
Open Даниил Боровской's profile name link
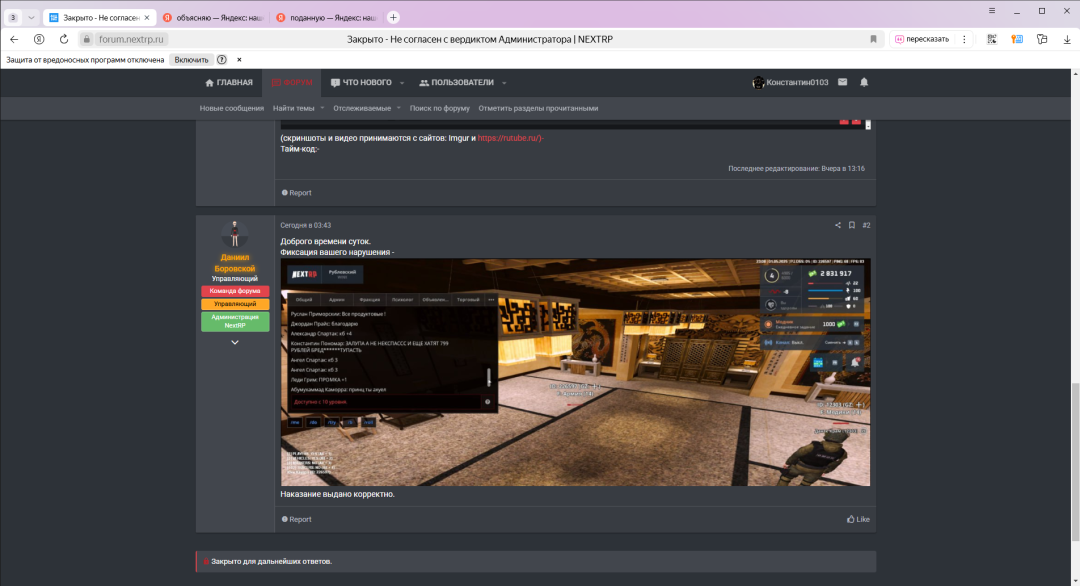point(235,263)
